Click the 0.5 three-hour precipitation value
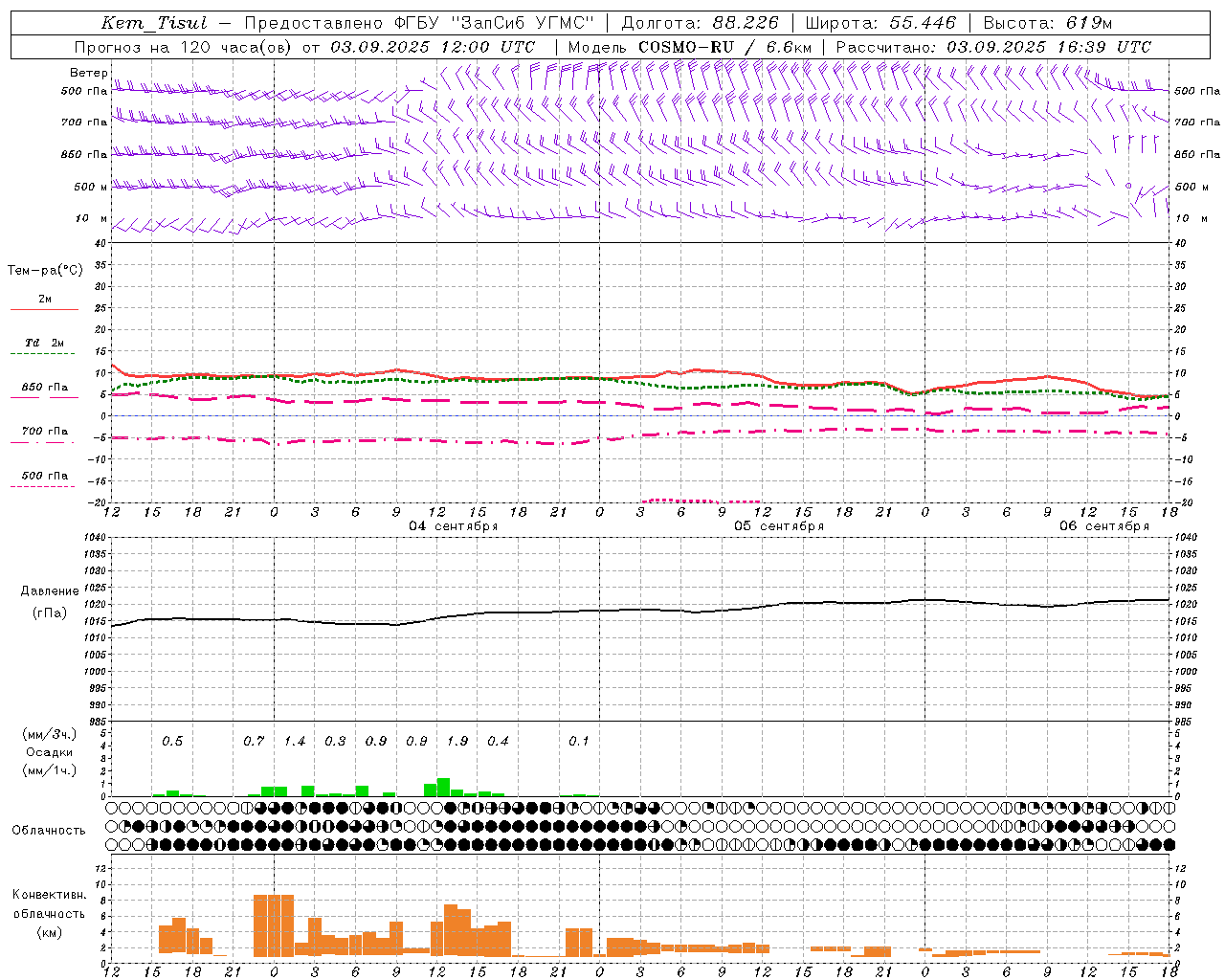Image resolution: width=1225 pixels, height=980 pixels. tap(172, 742)
